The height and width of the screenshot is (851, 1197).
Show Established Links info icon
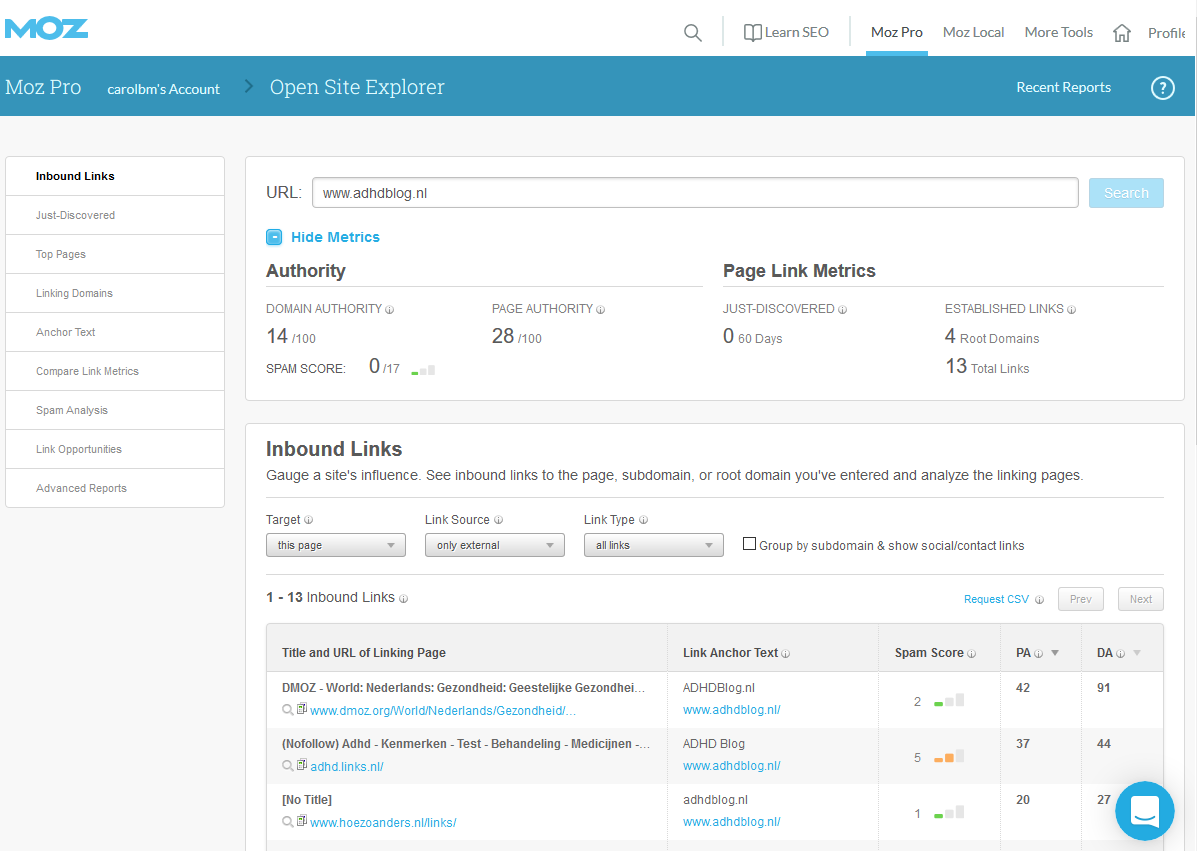tap(1072, 310)
